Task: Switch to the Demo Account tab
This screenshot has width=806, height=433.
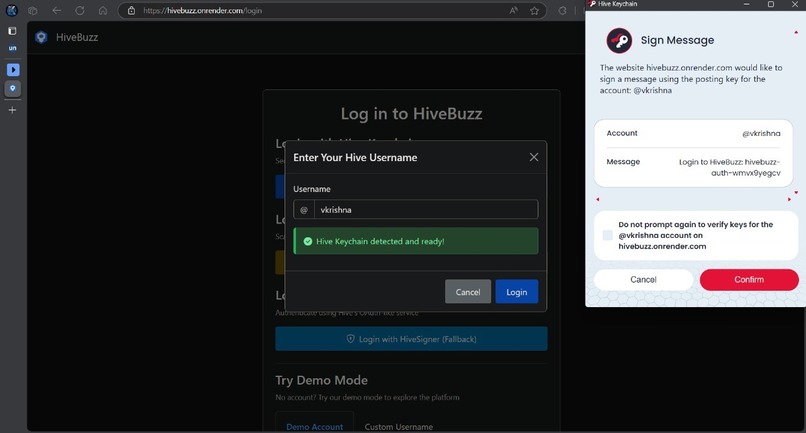Action: coord(315,426)
